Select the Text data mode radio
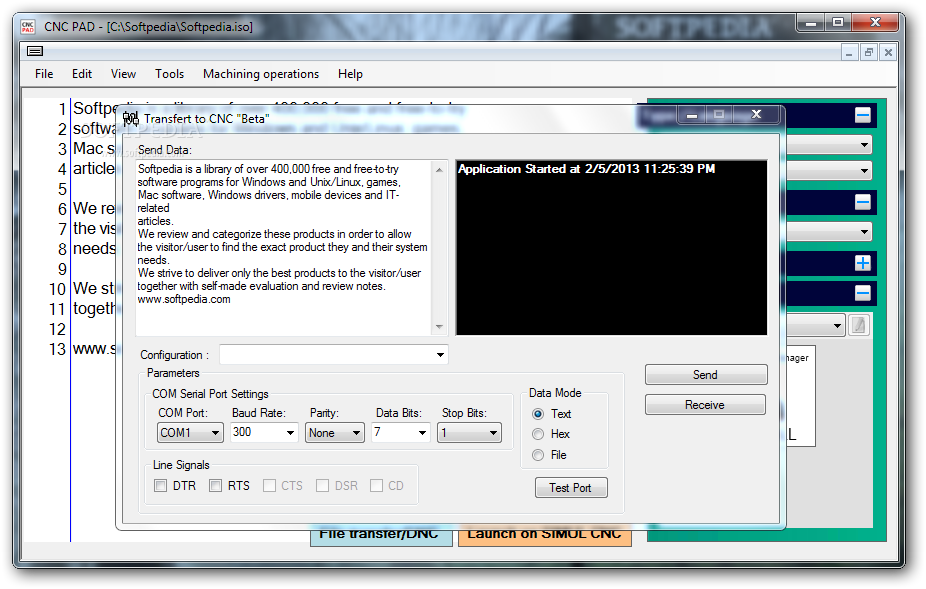Viewport: 926px width, 589px height. (538, 414)
